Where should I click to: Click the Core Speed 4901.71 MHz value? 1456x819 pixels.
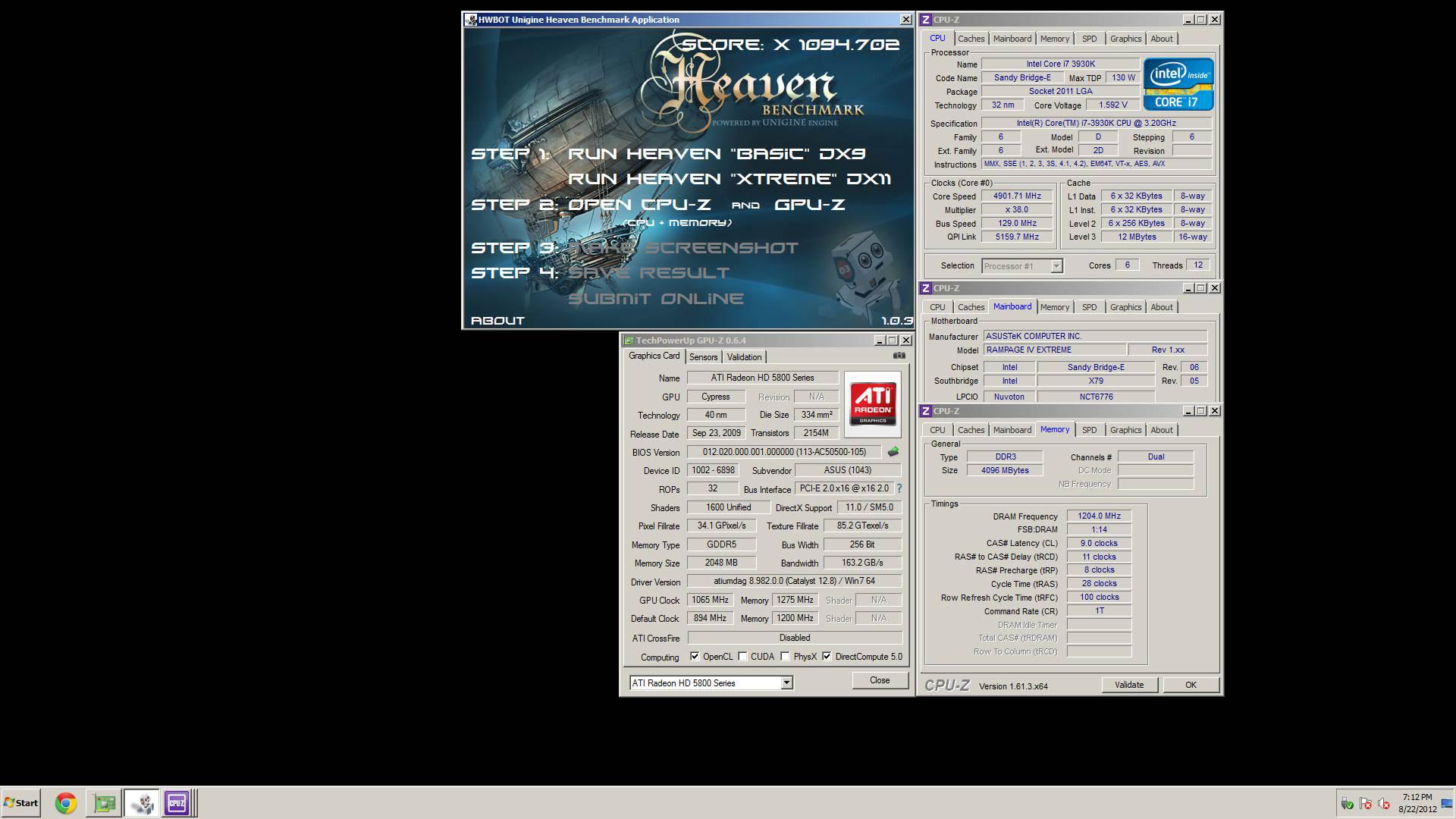point(1017,196)
